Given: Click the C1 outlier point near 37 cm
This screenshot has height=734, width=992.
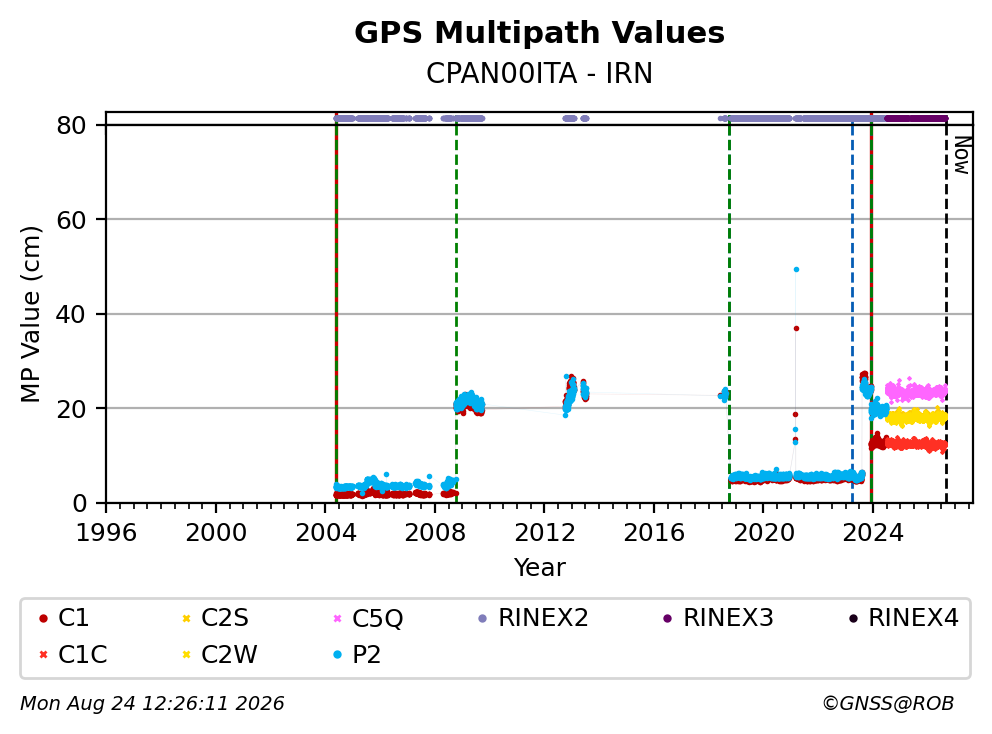Looking at the screenshot, I should click(x=797, y=328).
